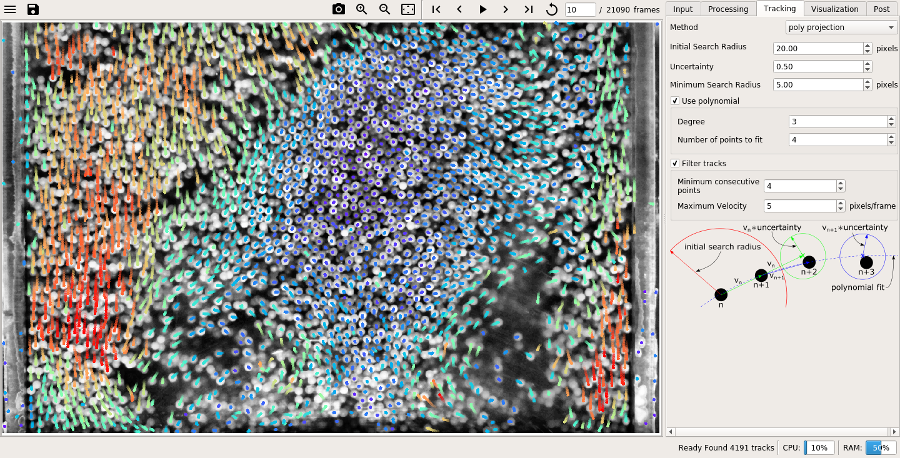The image size is (900, 458).
Task: Zoom in on the image view
Action: click(362, 9)
